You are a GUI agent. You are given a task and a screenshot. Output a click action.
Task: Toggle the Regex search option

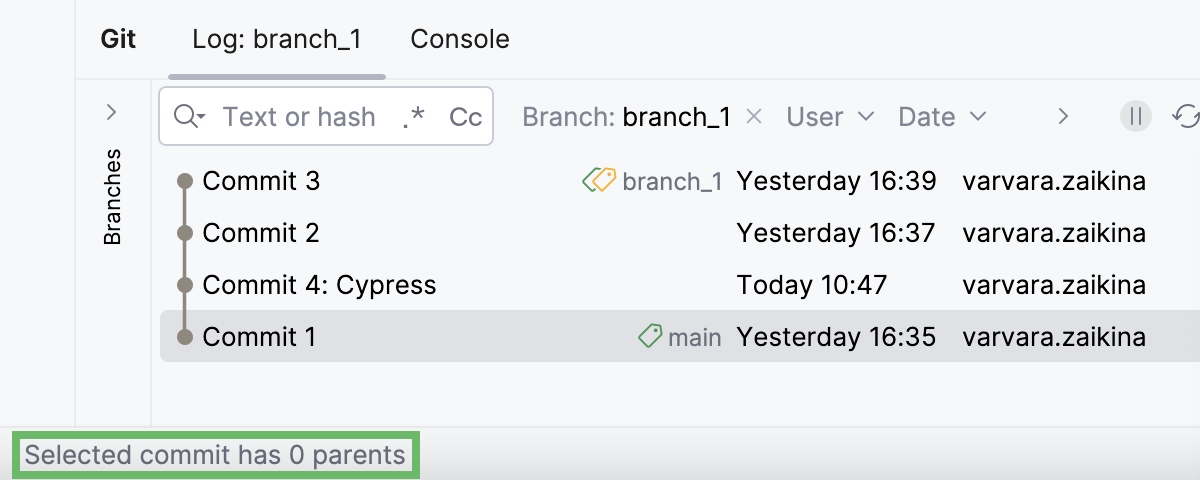414,117
